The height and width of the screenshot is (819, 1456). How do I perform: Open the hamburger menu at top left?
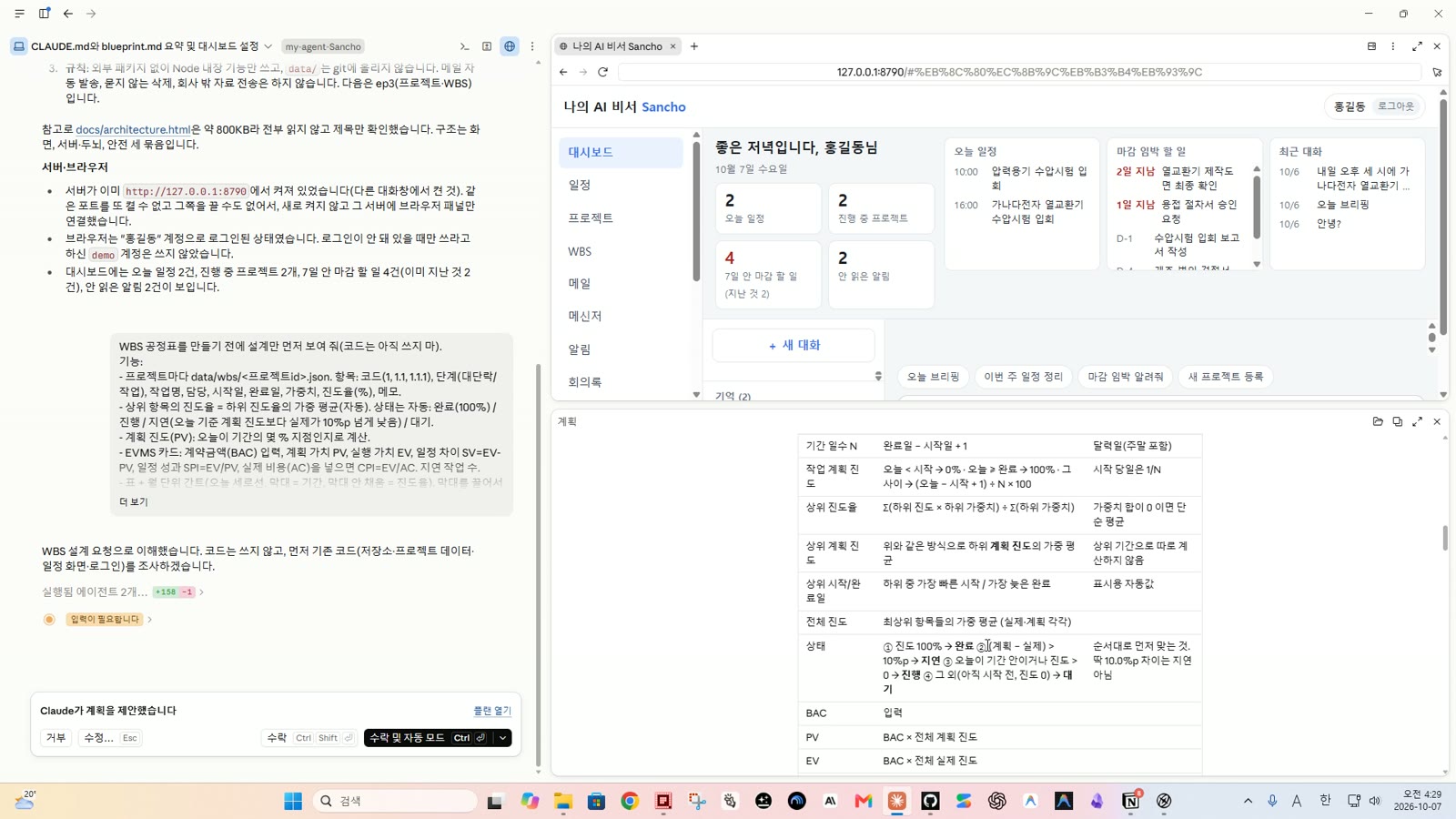click(19, 14)
